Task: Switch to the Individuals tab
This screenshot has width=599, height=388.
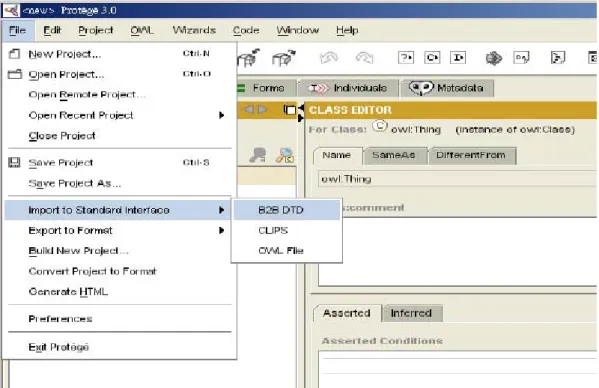Action: coord(348,88)
